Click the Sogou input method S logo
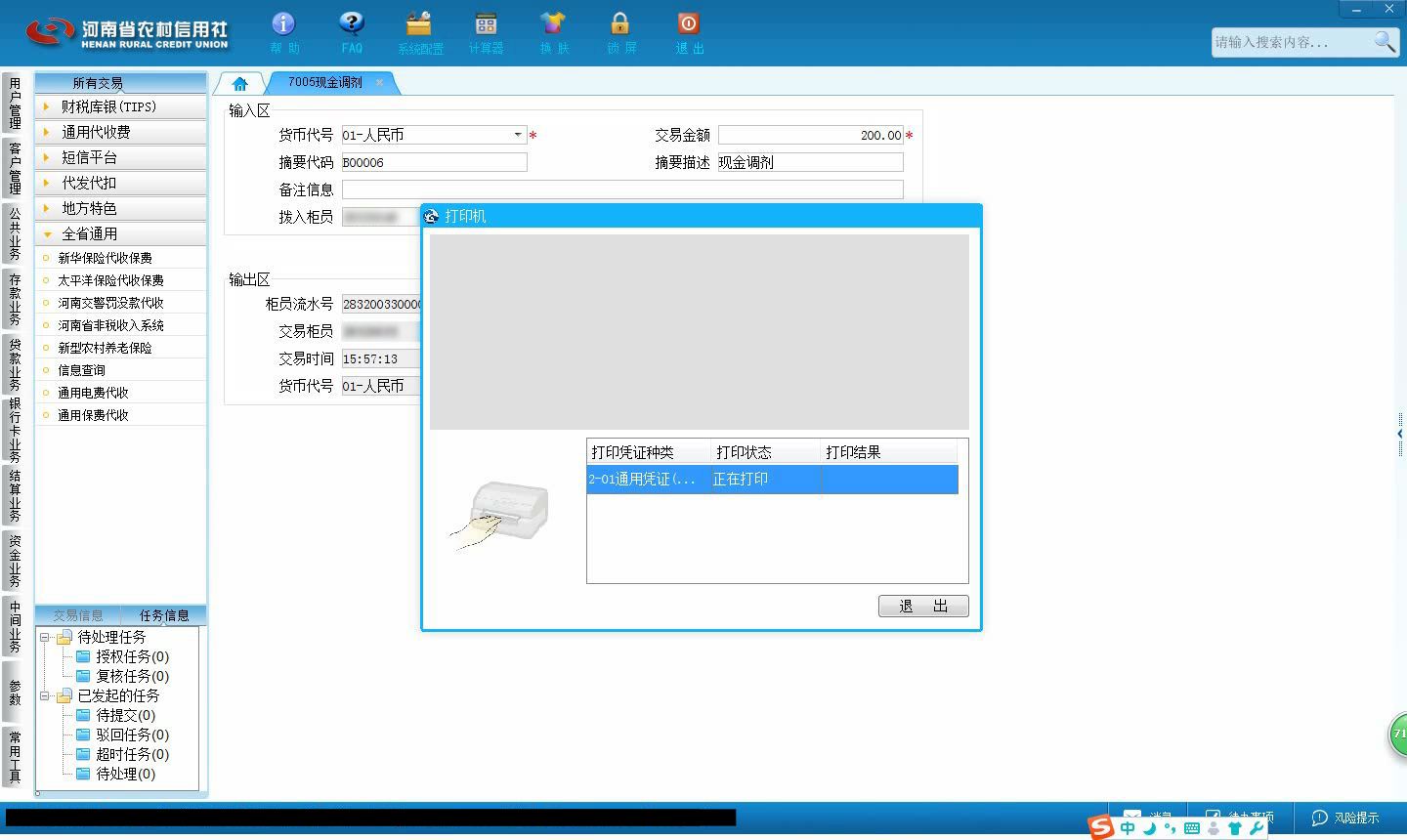 click(x=1101, y=827)
